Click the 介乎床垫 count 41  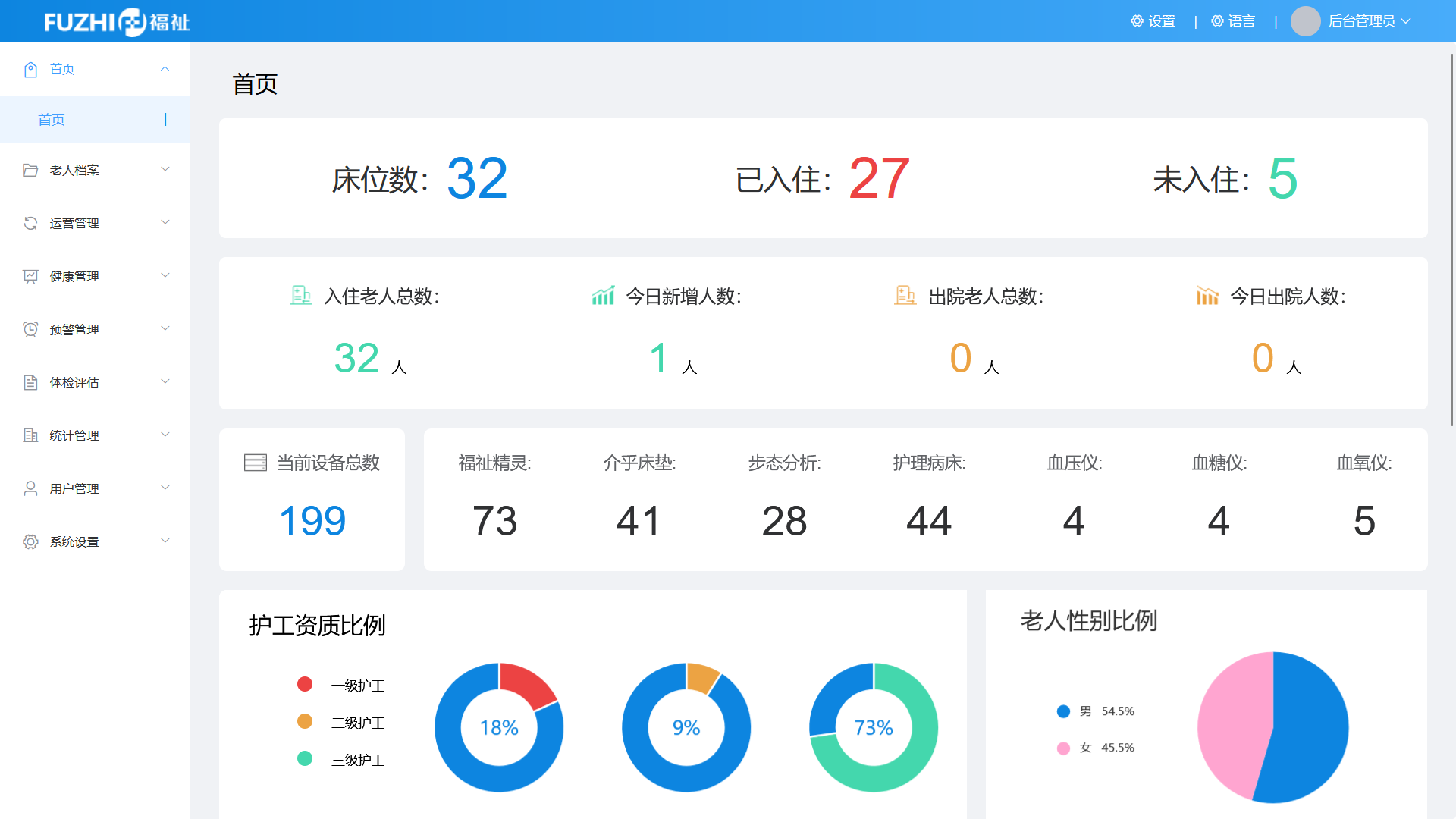coord(639,521)
